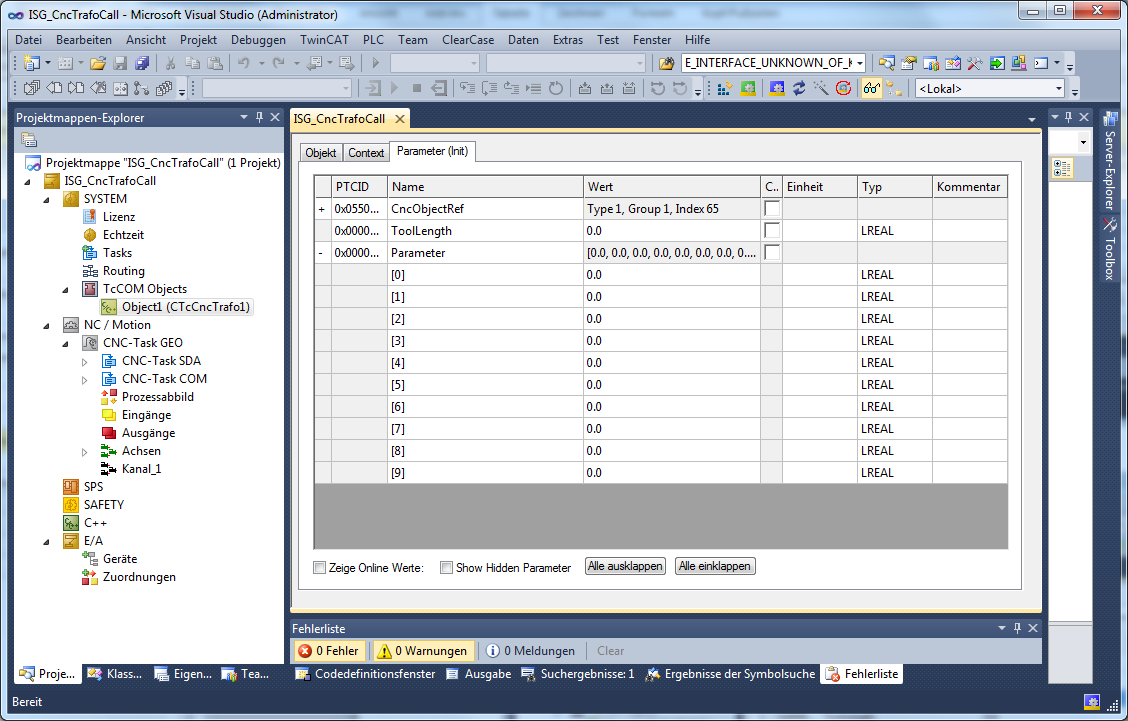Open the Properties Window toolbar icon
The width and height of the screenshot is (1128, 721).
(x=909, y=63)
